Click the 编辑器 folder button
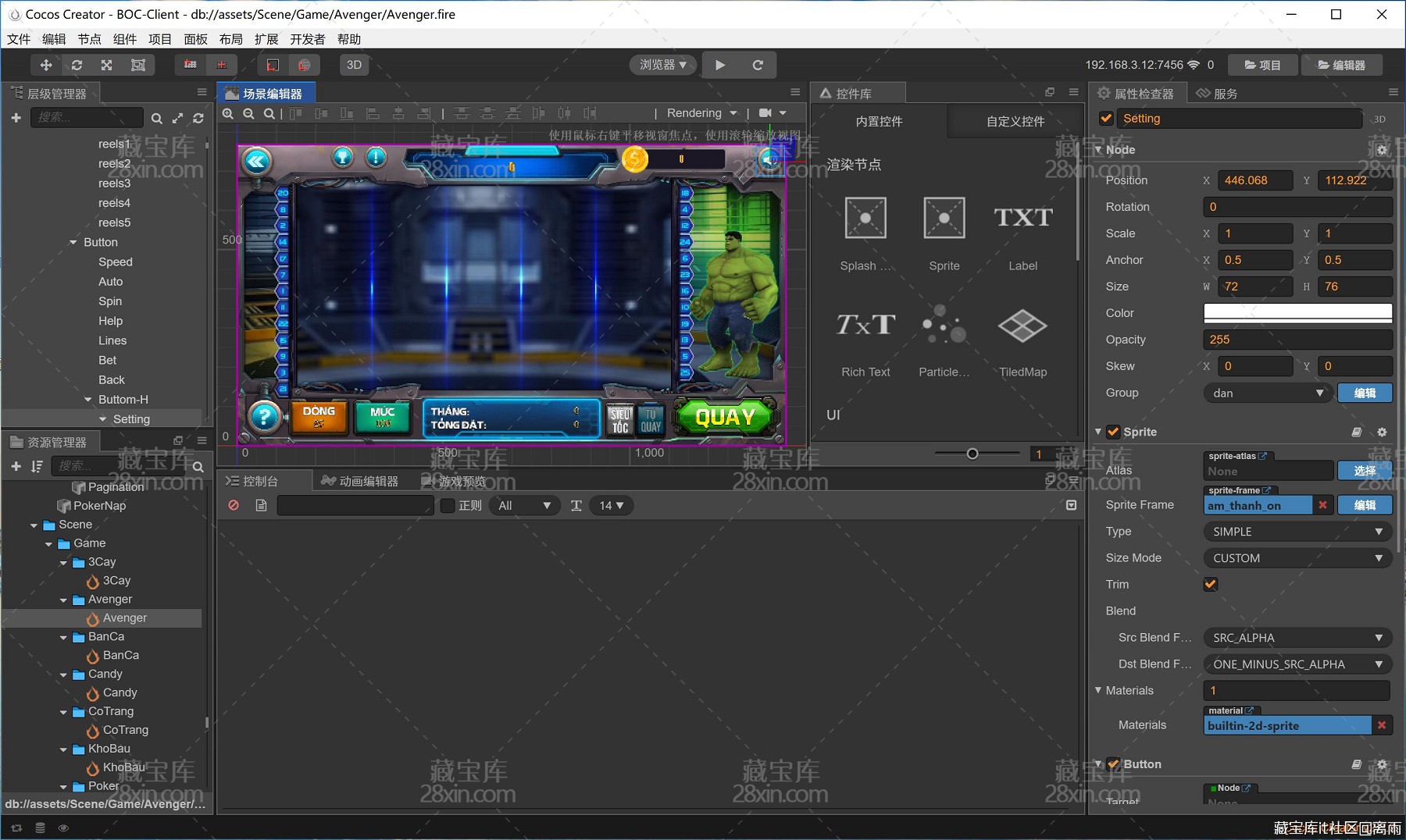Image resolution: width=1406 pixels, height=840 pixels. pyautogui.click(x=1342, y=65)
